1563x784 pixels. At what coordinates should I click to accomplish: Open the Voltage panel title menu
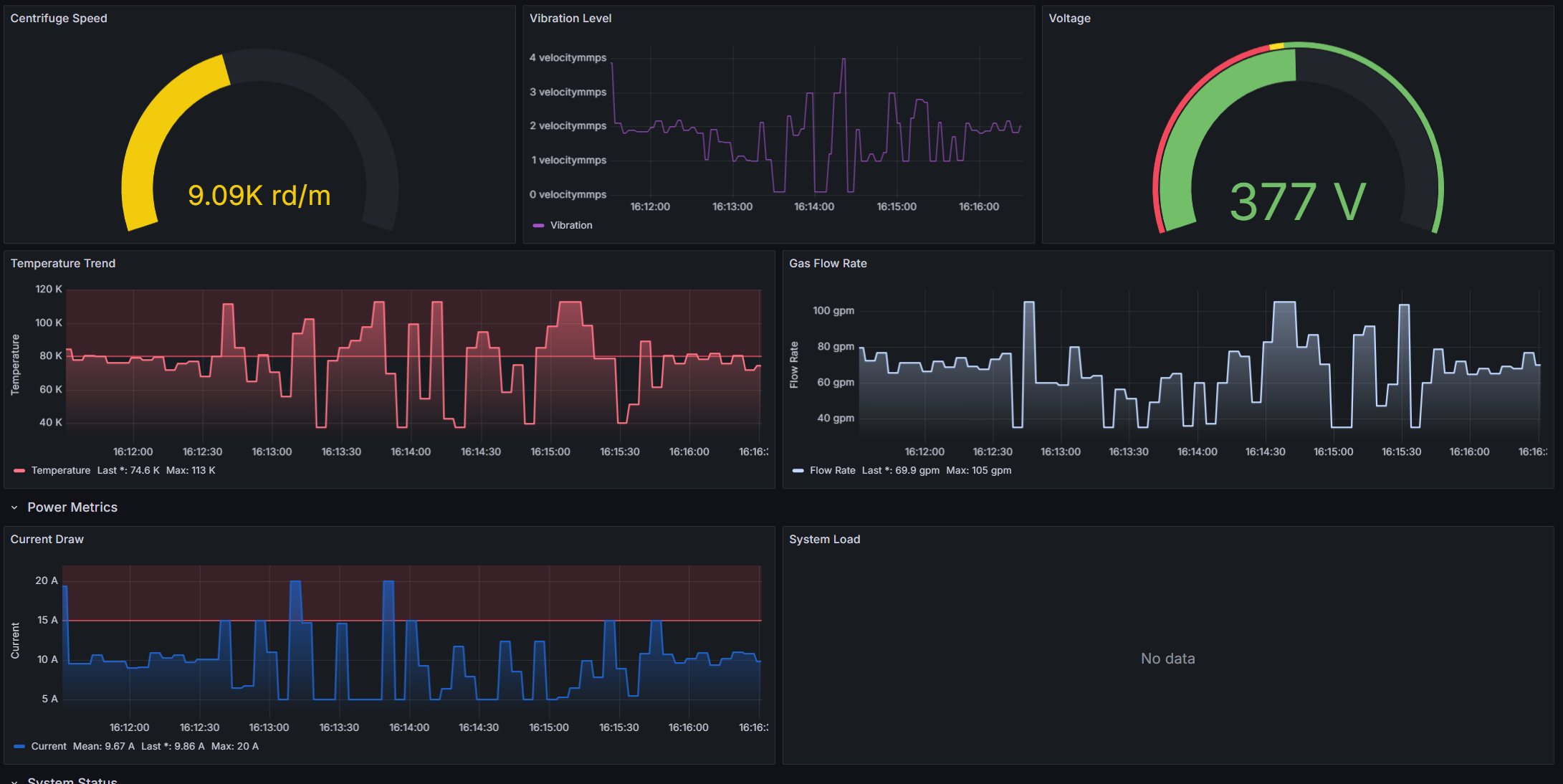pyautogui.click(x=1069, y=18)
